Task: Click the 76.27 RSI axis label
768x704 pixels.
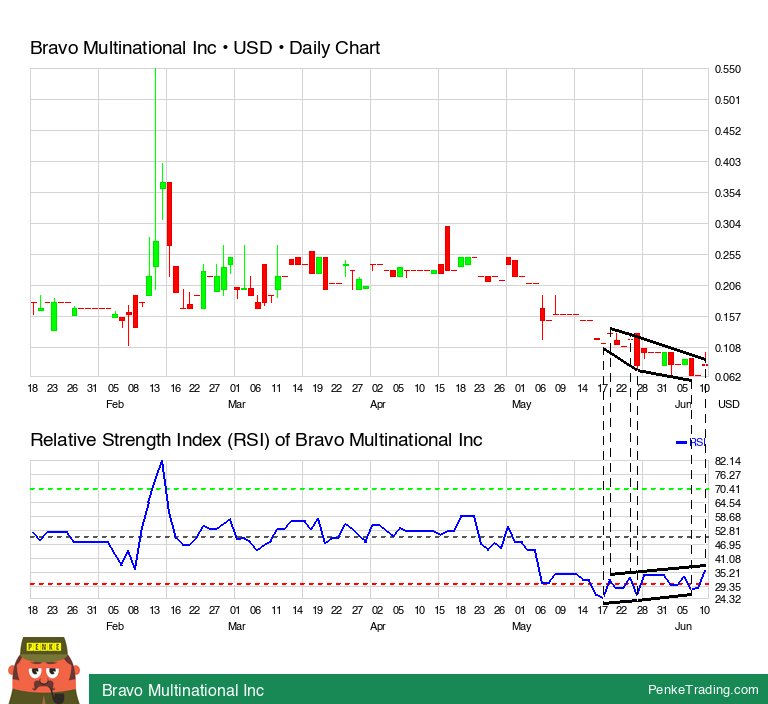Action: point(728,475)
